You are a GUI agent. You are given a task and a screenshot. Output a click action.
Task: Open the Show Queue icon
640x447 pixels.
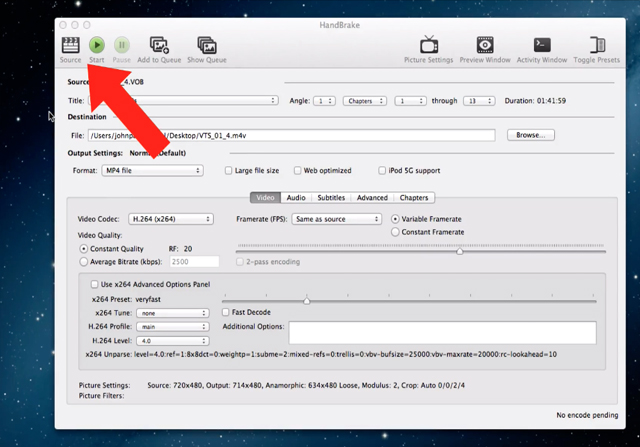[207, 45]
